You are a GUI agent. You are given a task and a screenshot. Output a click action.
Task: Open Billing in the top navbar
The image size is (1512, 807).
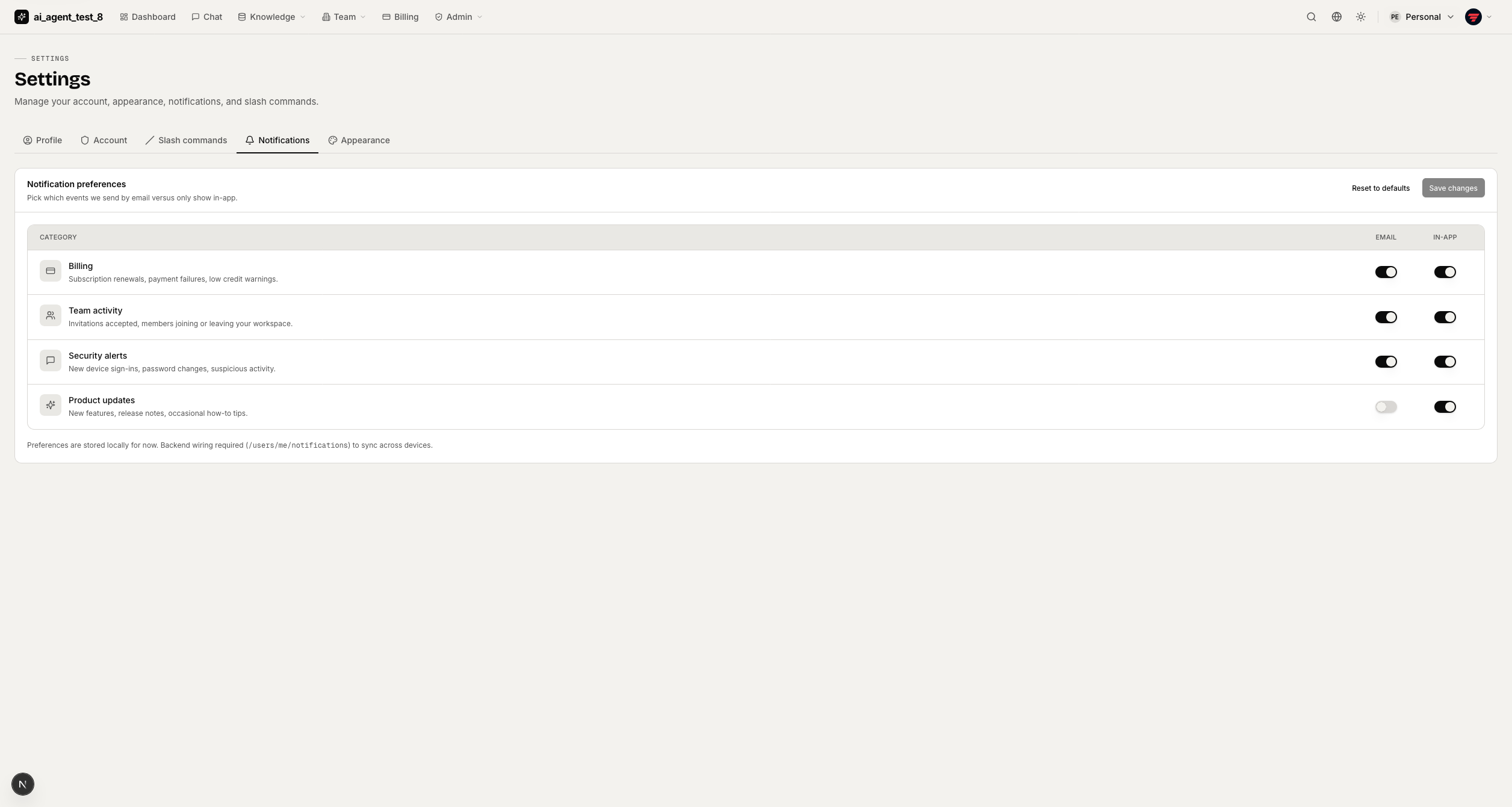[x=400, y=17]
